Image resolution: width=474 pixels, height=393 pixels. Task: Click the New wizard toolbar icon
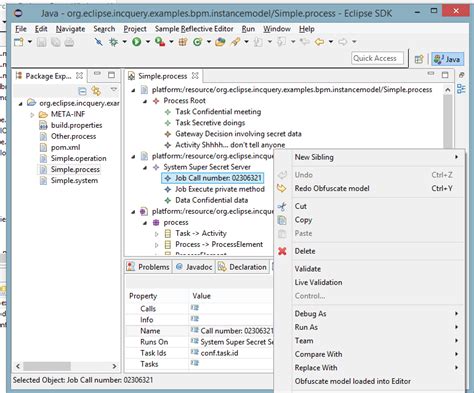(19, 42)
